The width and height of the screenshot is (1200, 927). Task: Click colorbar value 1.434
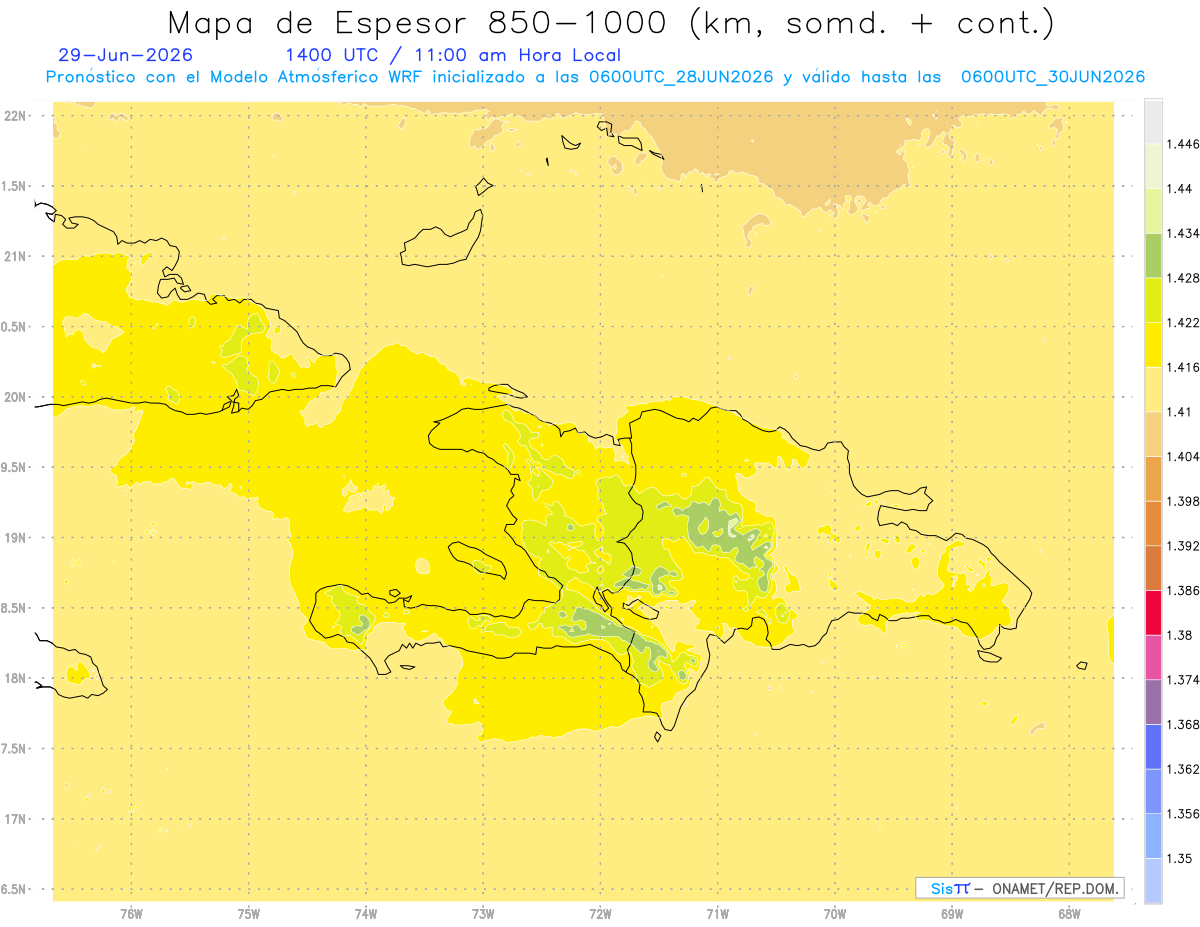click(x=1184, y=233)
